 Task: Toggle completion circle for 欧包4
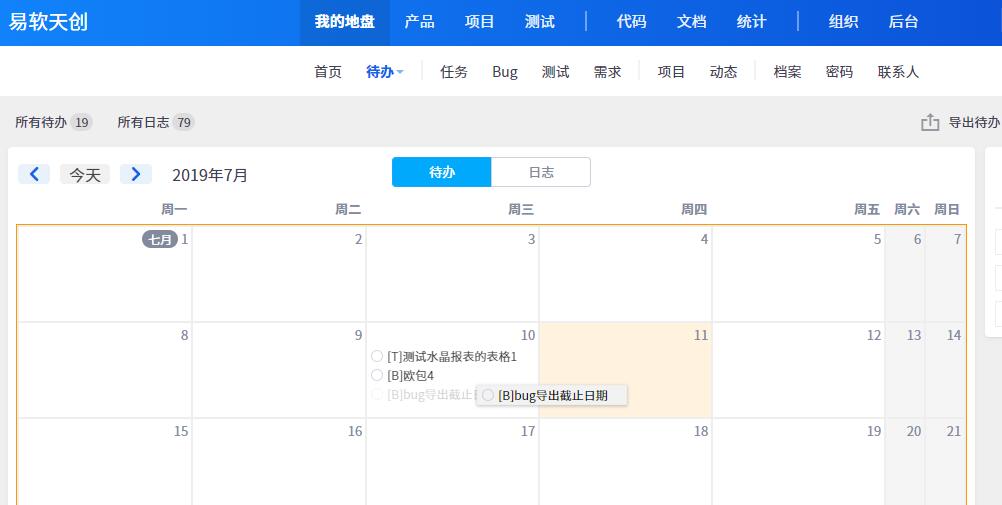[377, 375]
